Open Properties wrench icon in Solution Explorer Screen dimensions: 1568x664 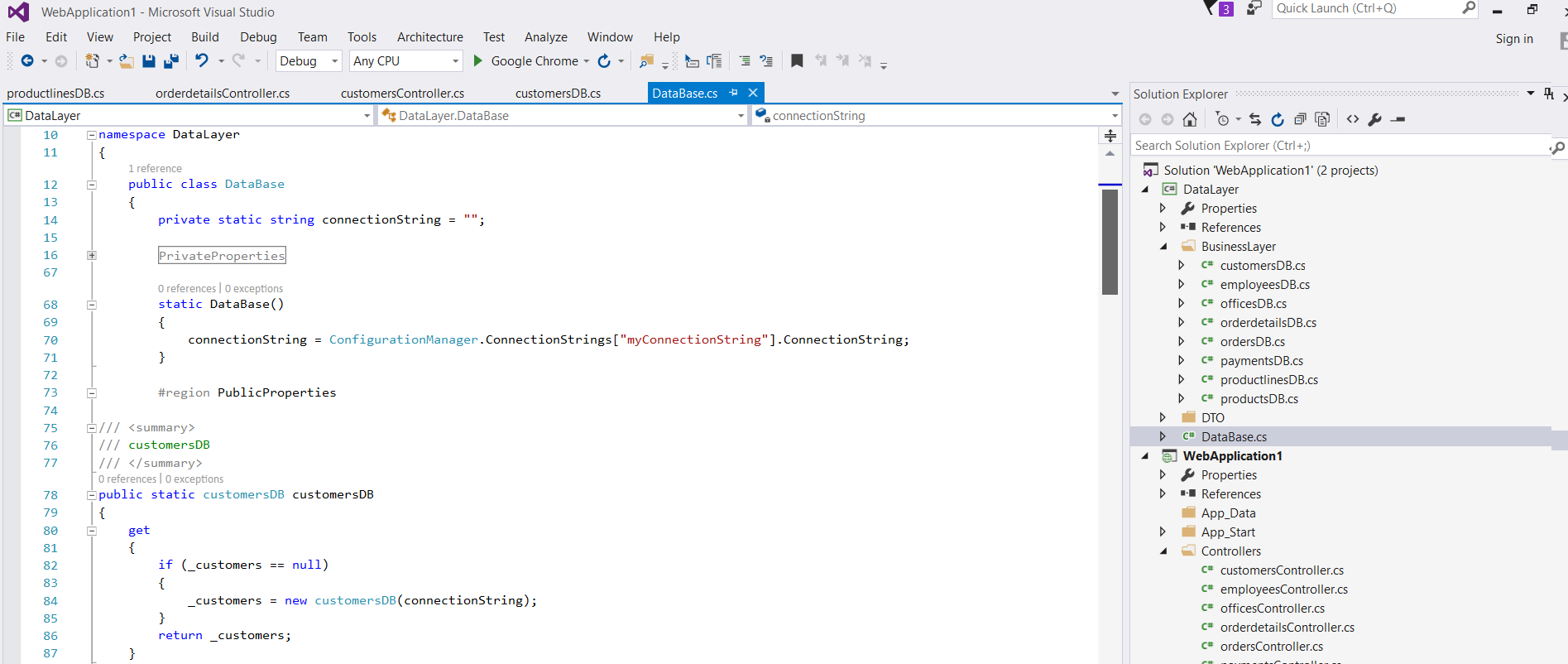[1374, 119]
